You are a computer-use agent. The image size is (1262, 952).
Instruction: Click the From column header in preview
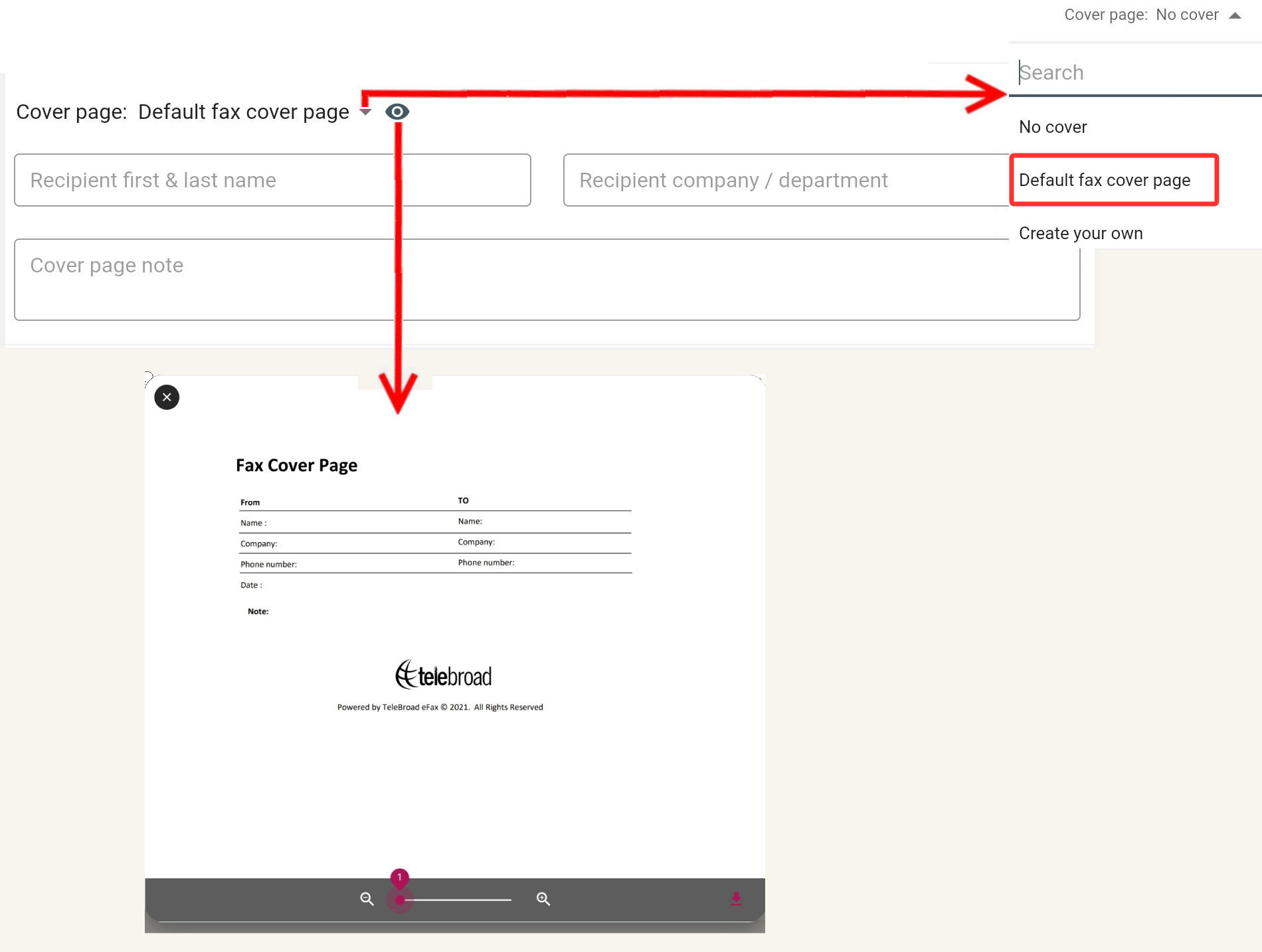pos(250,502)
